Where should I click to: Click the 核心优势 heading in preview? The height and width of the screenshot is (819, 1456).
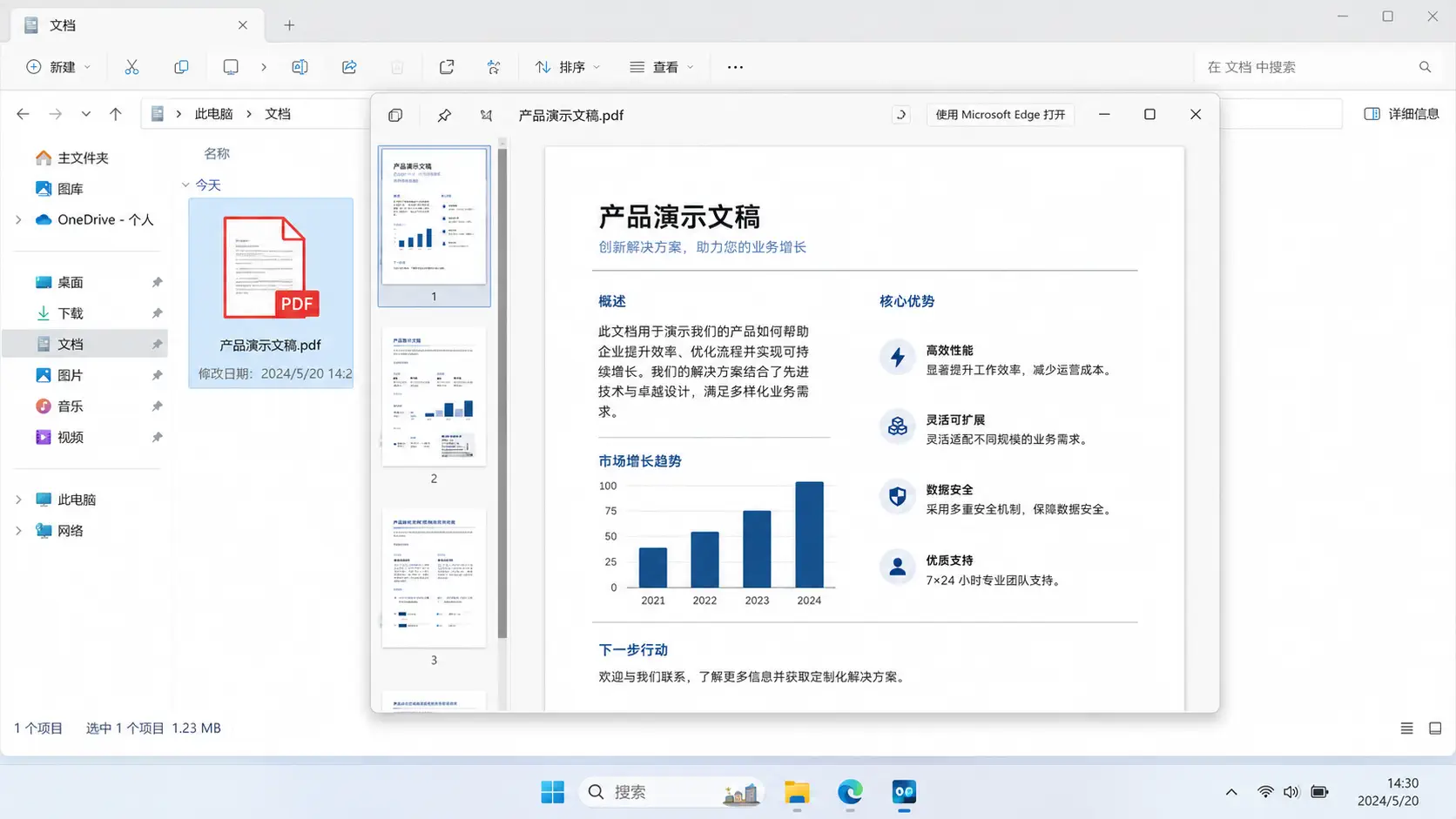click(907, 301)
